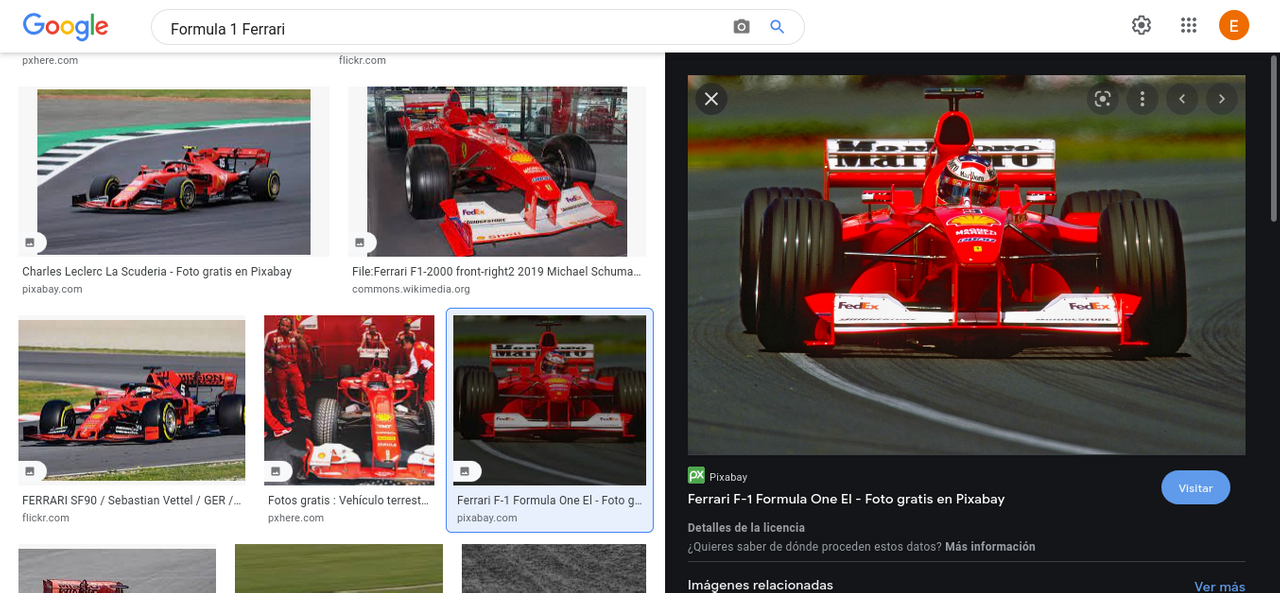
Task: Click license badge on Charles Leclerc thumbnail
Action: pos(30,242)
